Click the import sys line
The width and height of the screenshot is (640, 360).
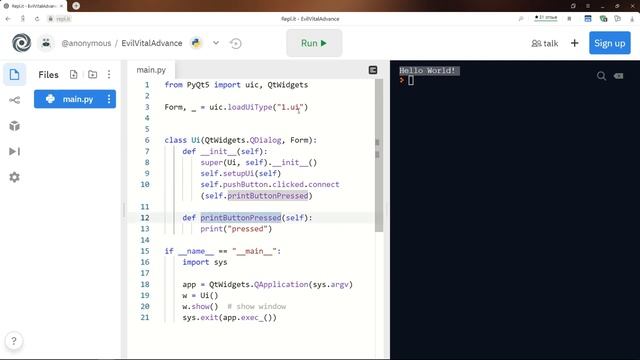[204, 262]
